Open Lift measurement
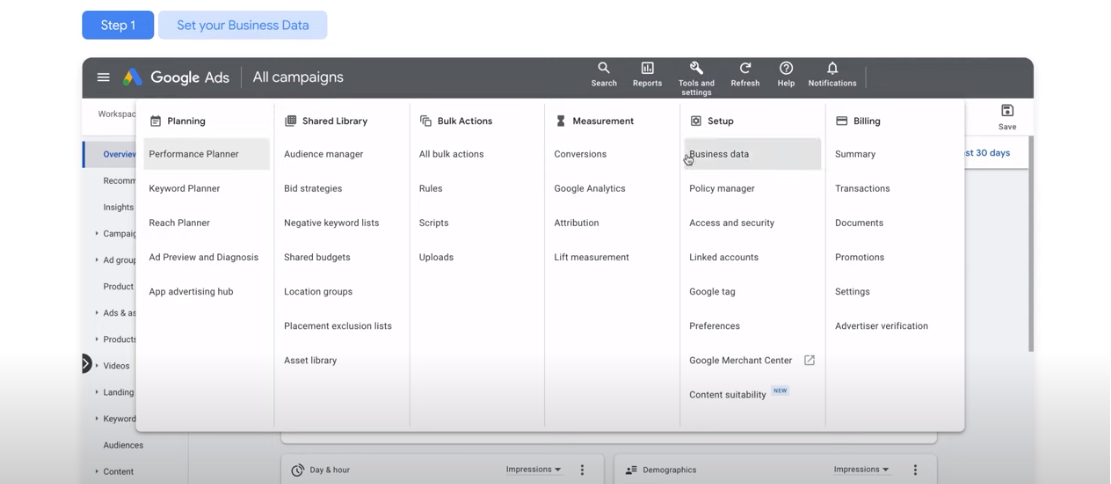The image size is (1111, 484). [x=592, y=257]
